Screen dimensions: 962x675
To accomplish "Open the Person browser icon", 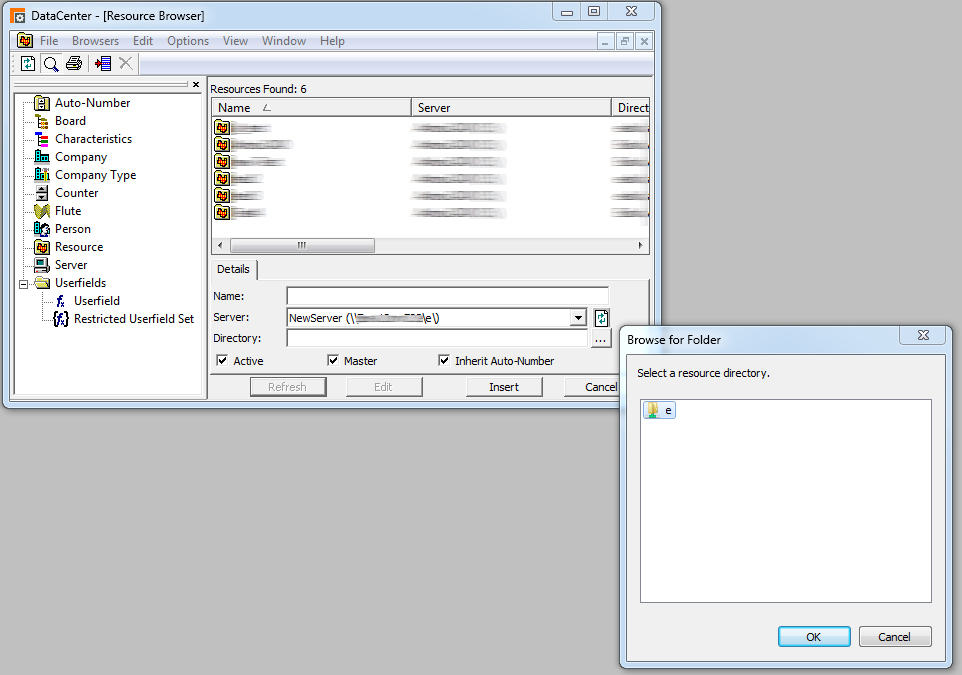I will click(43, 228).
